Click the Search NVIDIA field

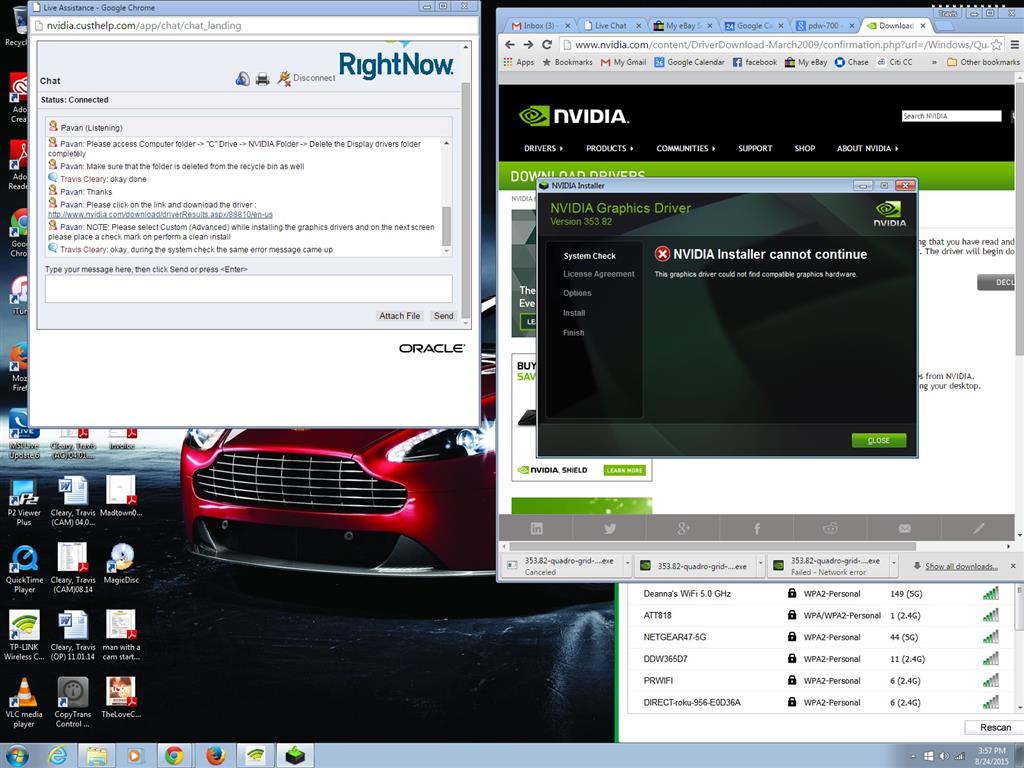click(x=951, y=116)
